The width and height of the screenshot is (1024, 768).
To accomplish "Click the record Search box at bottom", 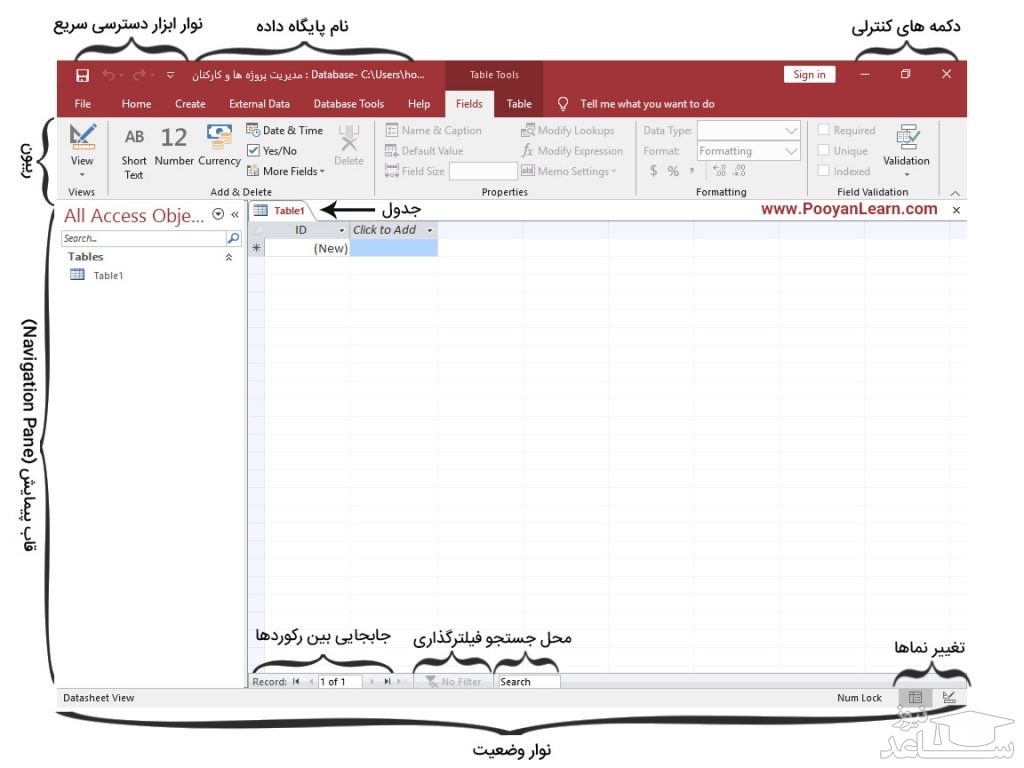I will pyautogui.click(x=527, y=682).
